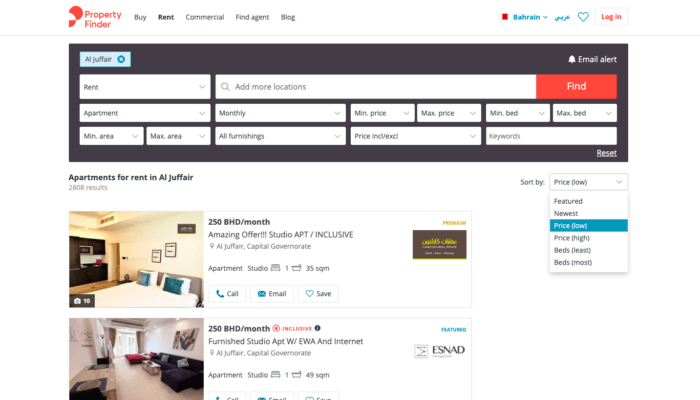The height and width of the screenshot is (400, 700).
Task: Open saved properties heart icon in header
Action: click(583, 17)
